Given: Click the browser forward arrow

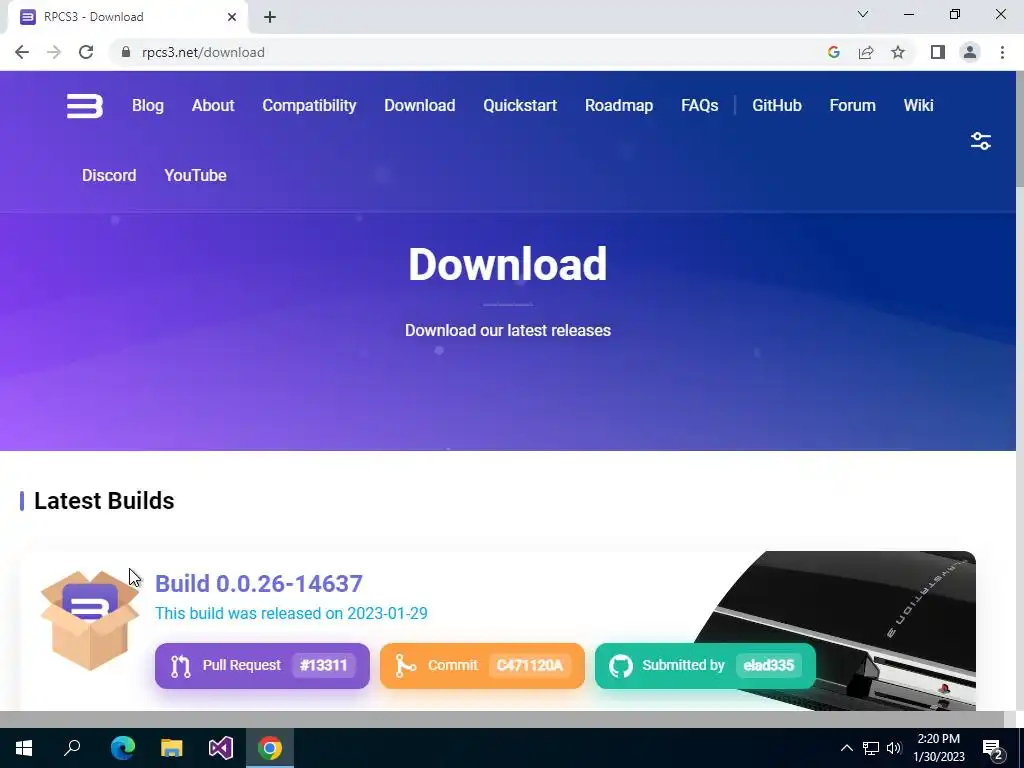Looking at the screenshot, I should pos(54,52).
